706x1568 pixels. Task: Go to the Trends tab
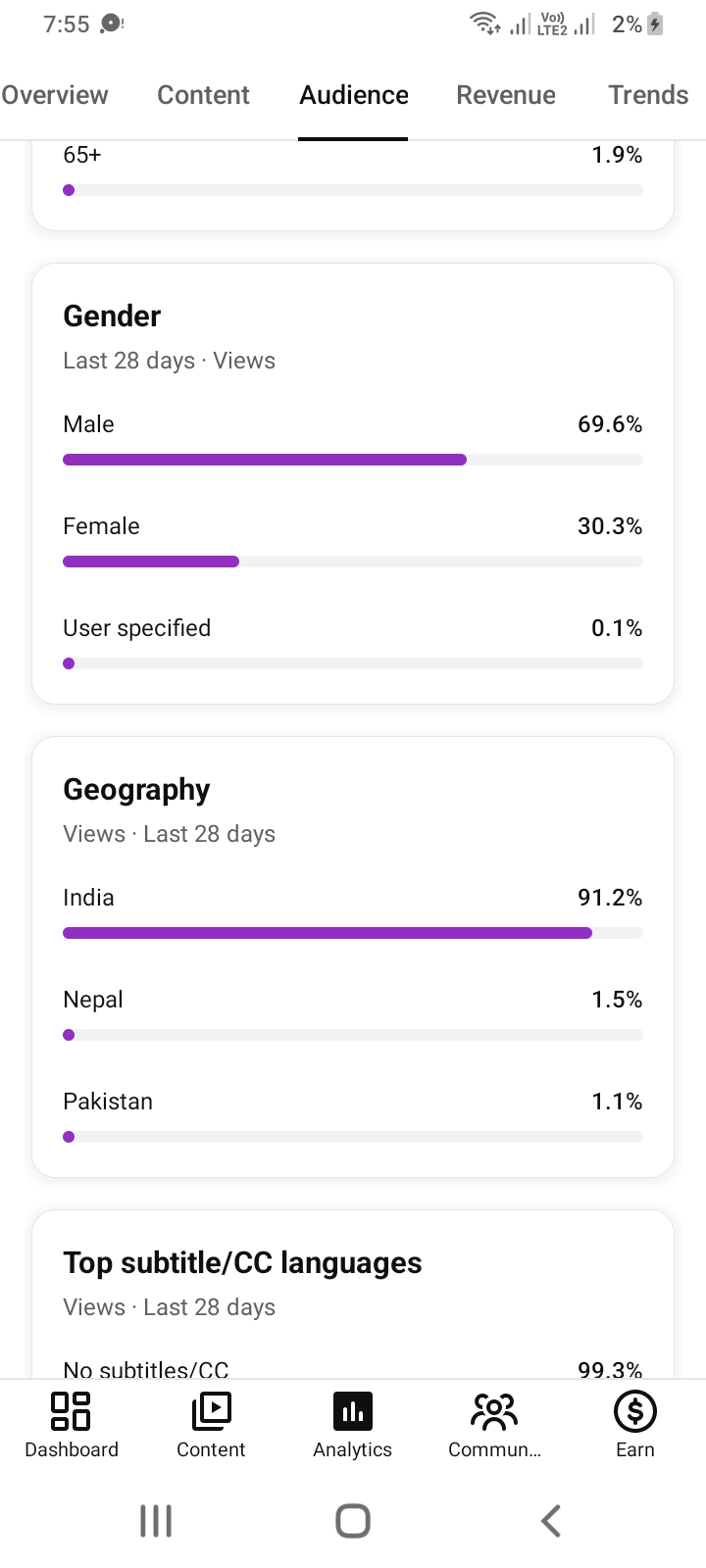648,95
